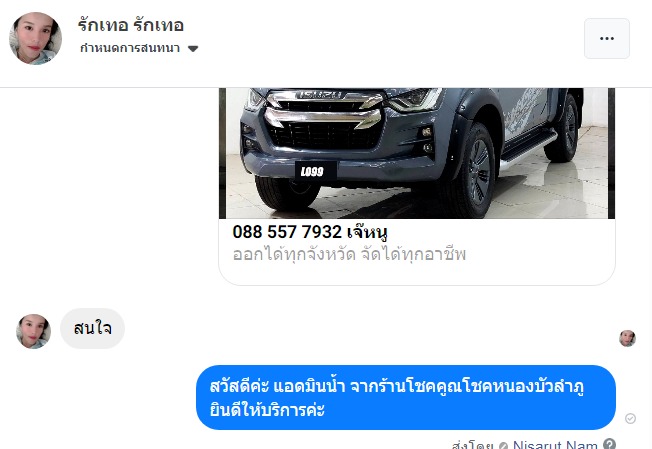The height and width of the screenshot is (449, 652).
Task: Click the Isuzu grille logo in the photo
Action: [x=319, y=95]
